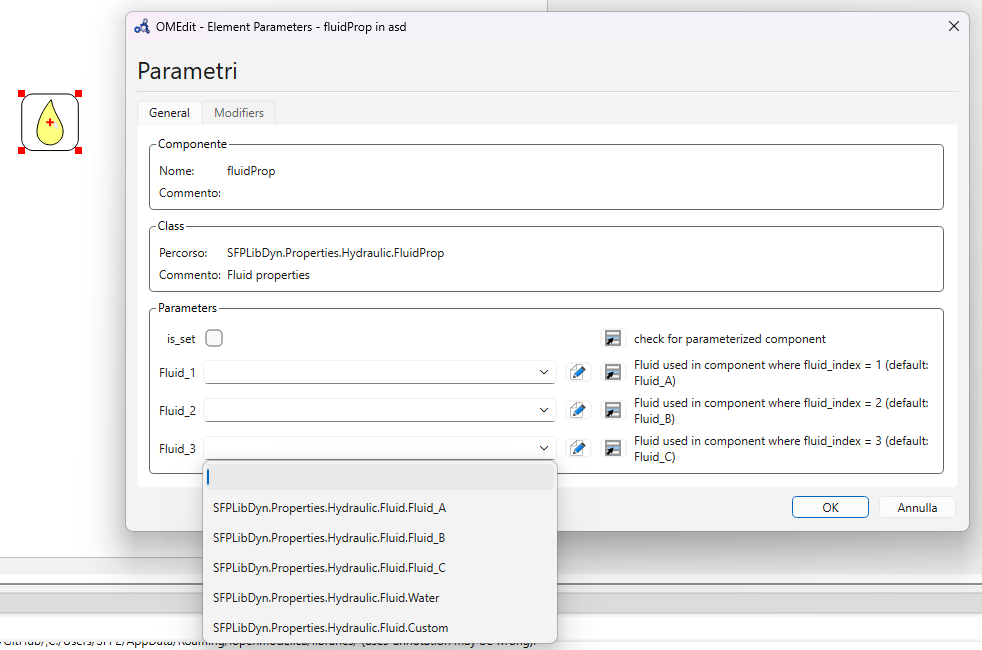982x650 pixels.
Task: Collapse the Fluid_3 dropdown arrow
Action: coord(544,448)
